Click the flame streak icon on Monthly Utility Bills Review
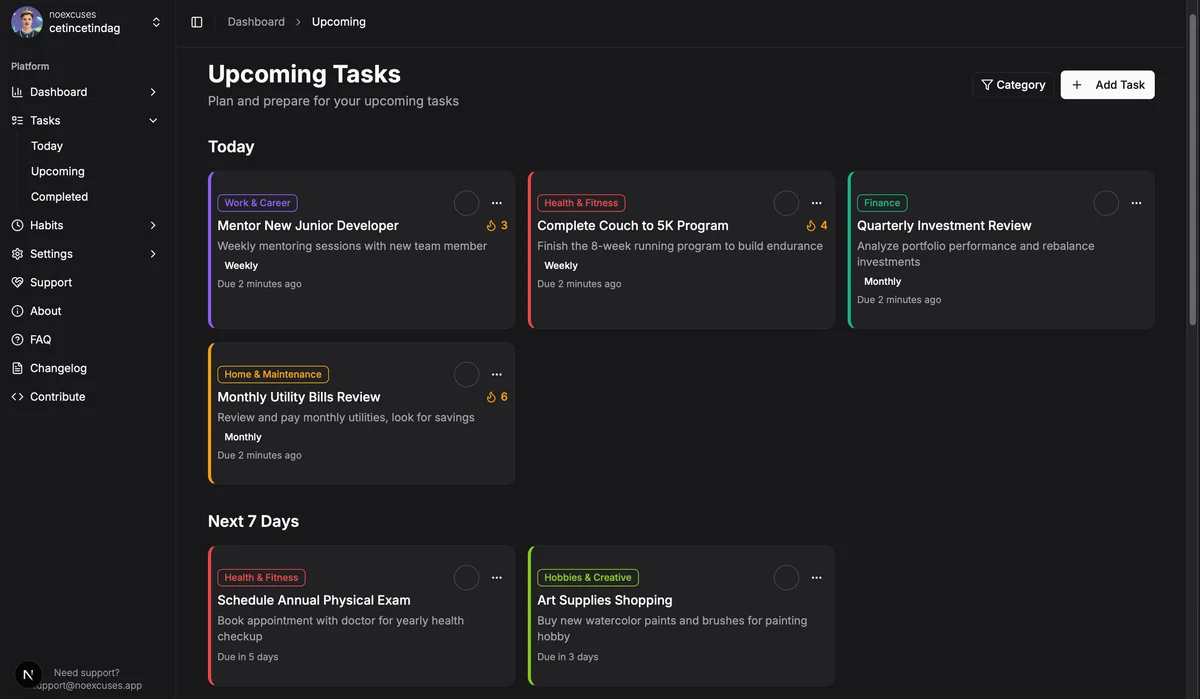The width and height of the screenshot is (1200, 699). [x=491, y=397]
